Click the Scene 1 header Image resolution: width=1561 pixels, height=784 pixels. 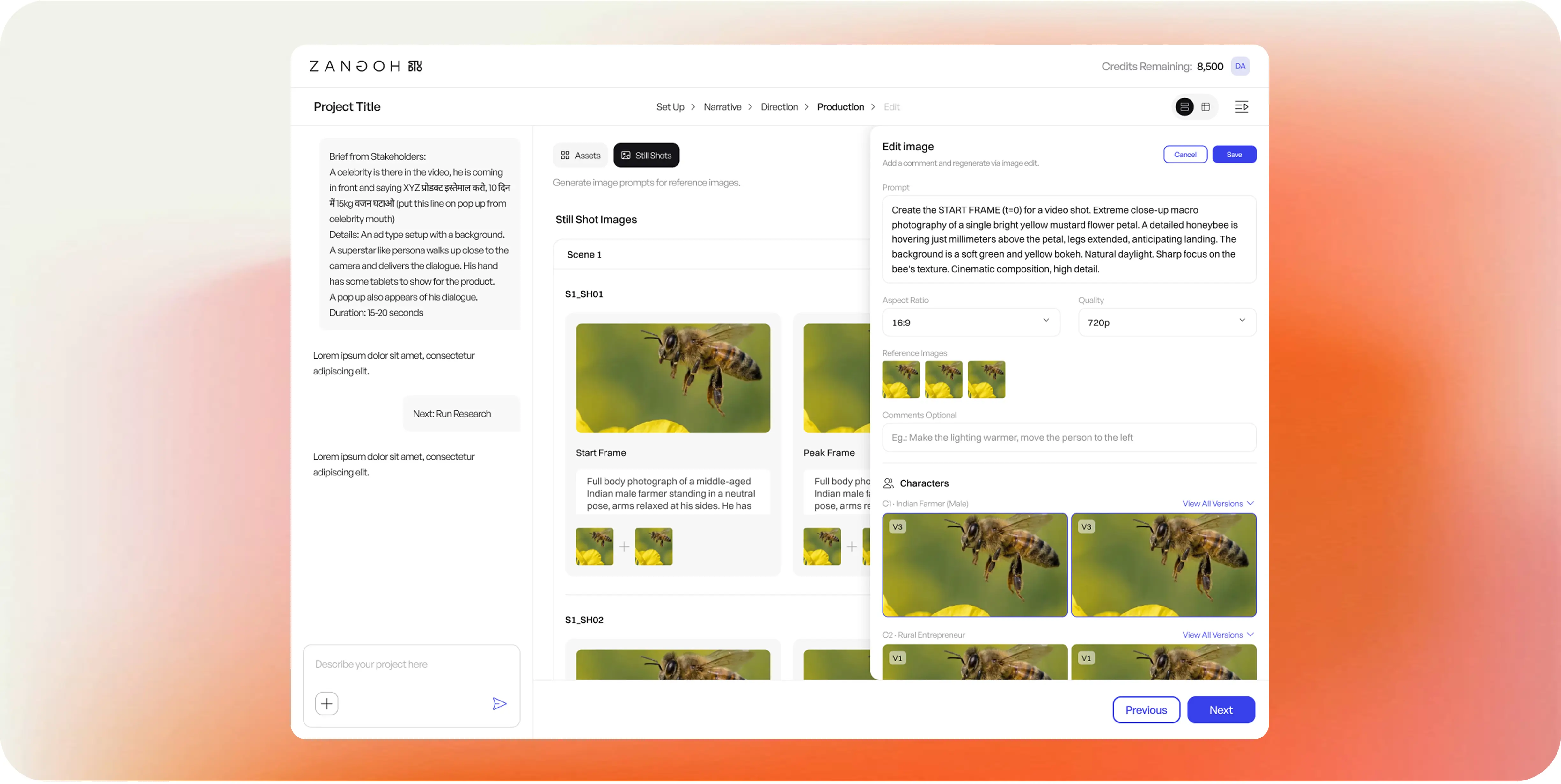click(x=584, y=255)
